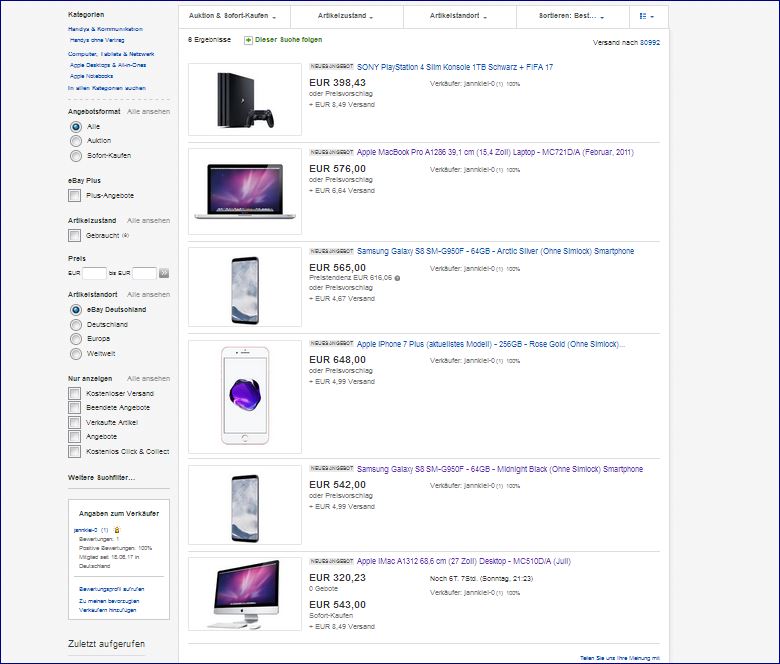
Task: Click the Preistendenz EUR 616,06 text
Action: tap(351, 278)
